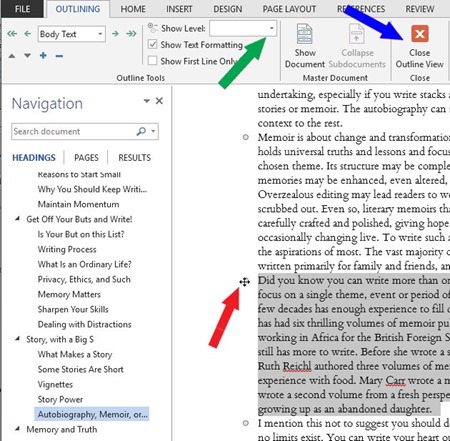Image resolution: width=450 pixels, height=441 pixels.
Task: Go to 'Vignettes' heading
Action: [x=55, y=384]
